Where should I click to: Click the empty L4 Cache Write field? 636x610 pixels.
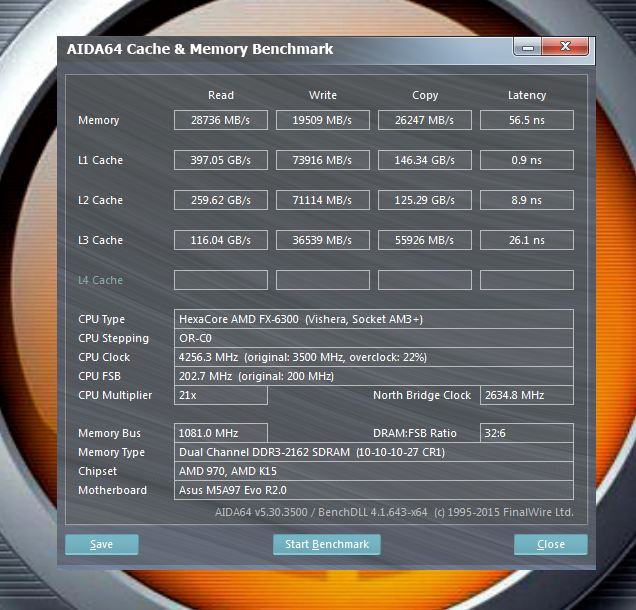pos(323,280)
